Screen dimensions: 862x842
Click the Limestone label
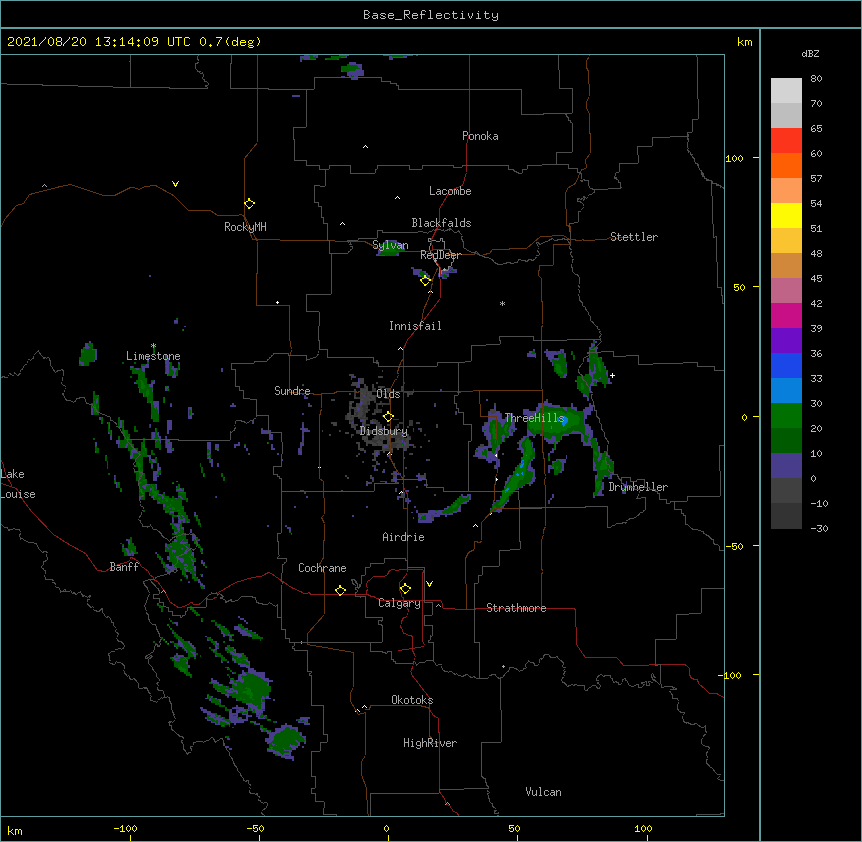(x=153, y=356)
